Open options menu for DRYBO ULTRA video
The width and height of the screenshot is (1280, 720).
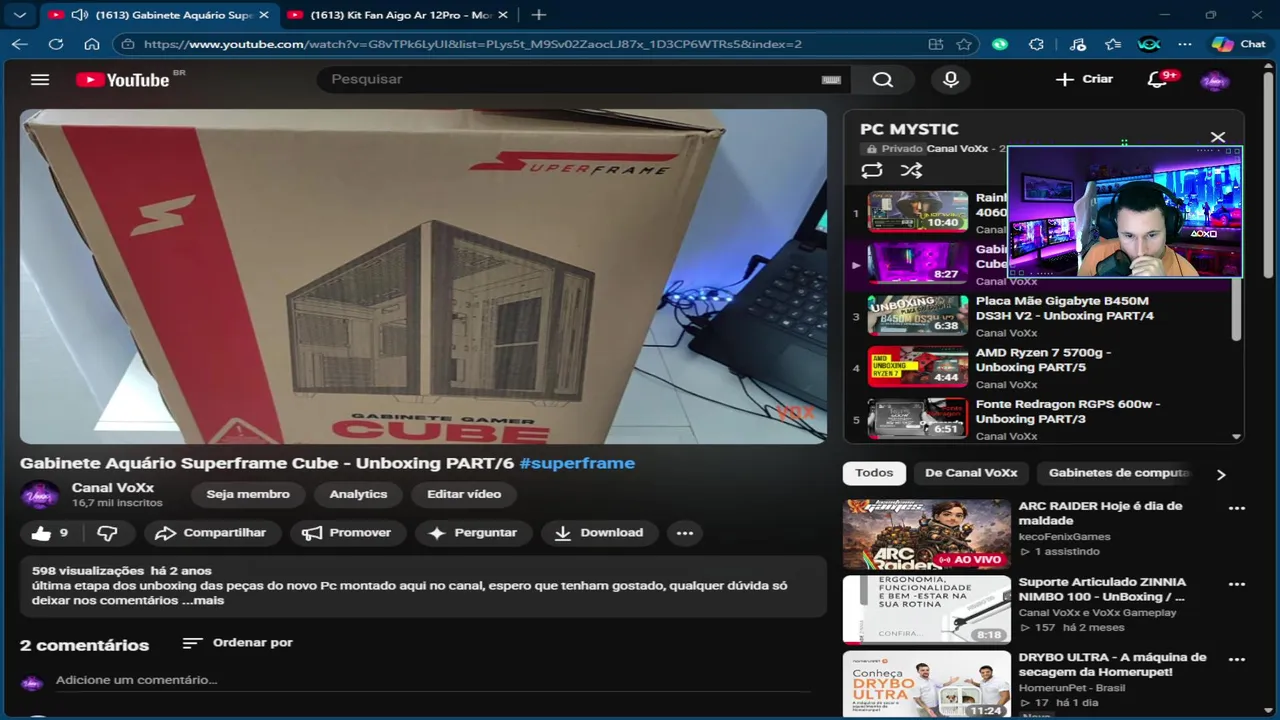click(x=1237, y=660)
